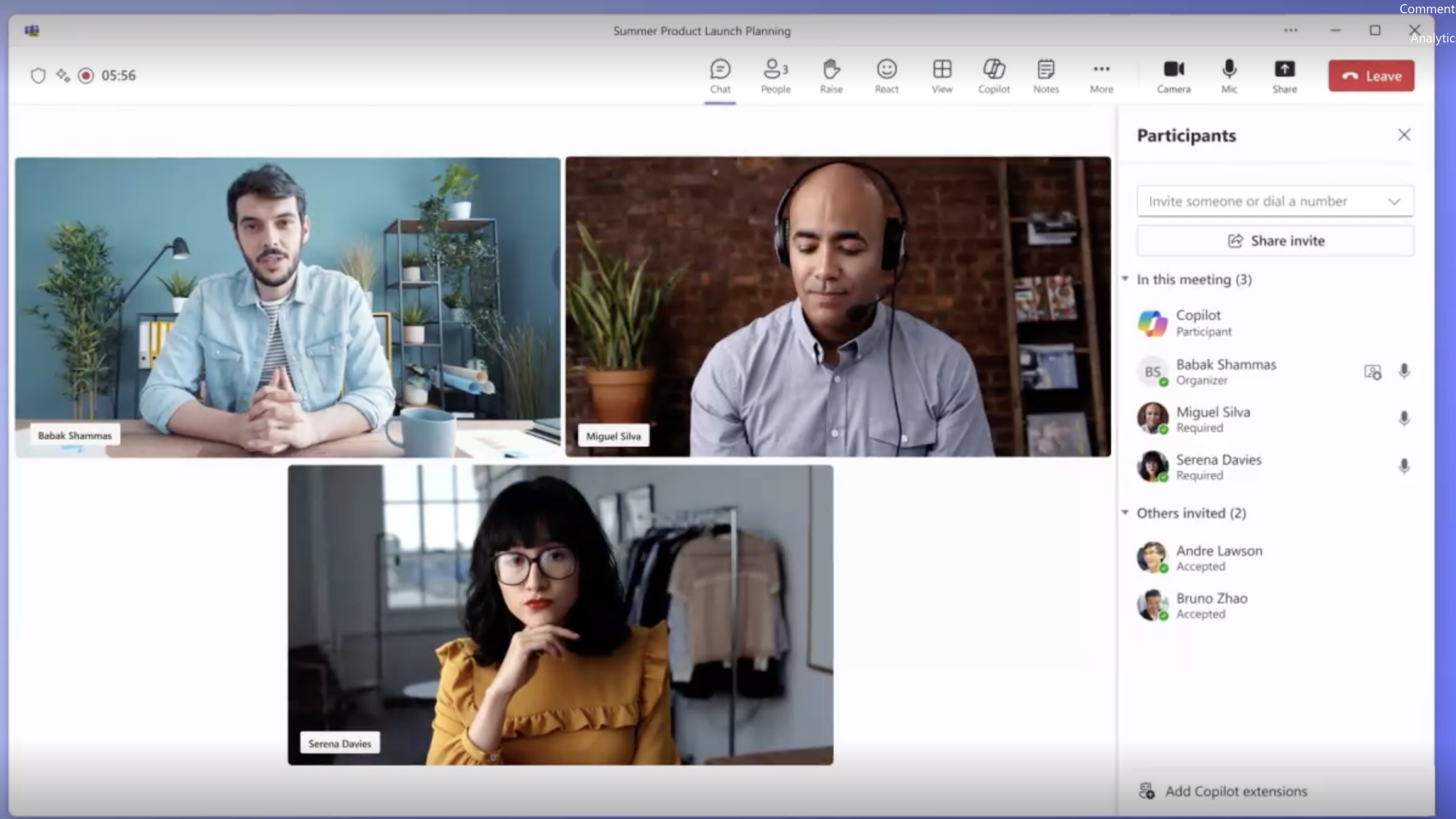The height and width of the screenshot is (819, 1456).
Task: Click the Share invite button
Action: point(1275,240)
